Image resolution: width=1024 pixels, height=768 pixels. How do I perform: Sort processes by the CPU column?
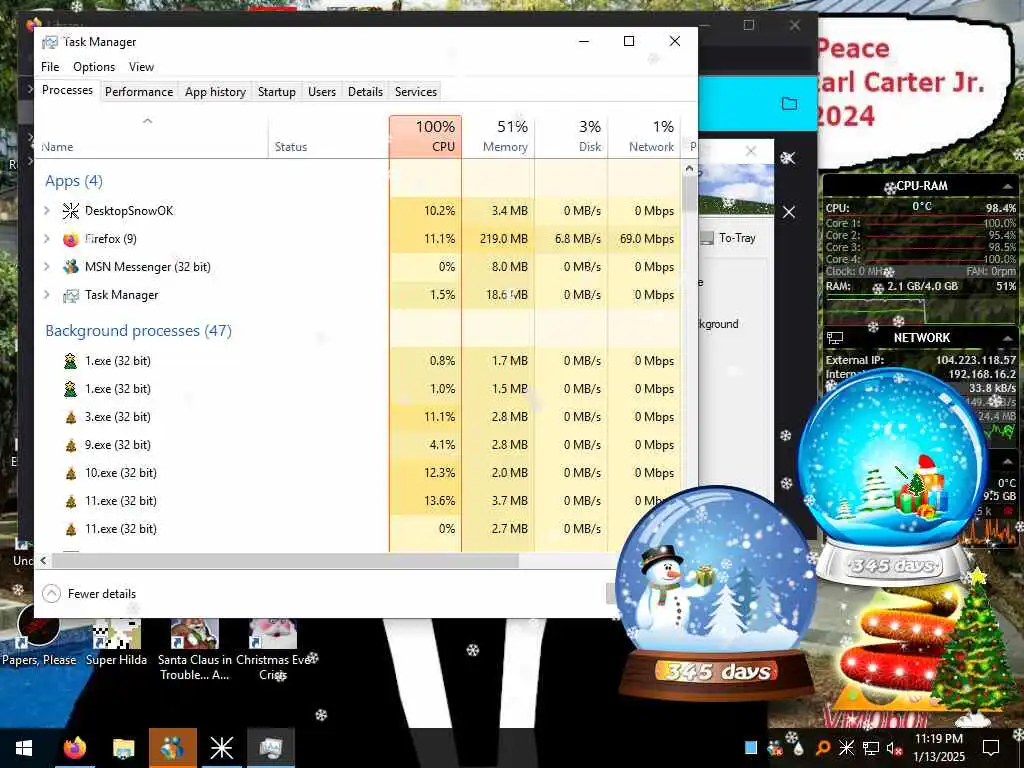425,136
